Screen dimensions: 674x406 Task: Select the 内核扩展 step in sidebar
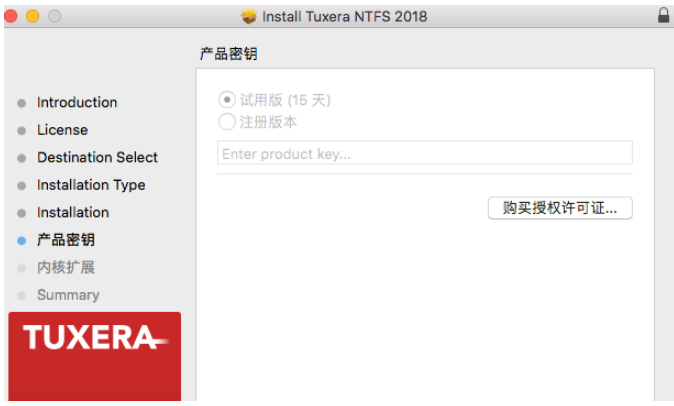tap(66, 268)
